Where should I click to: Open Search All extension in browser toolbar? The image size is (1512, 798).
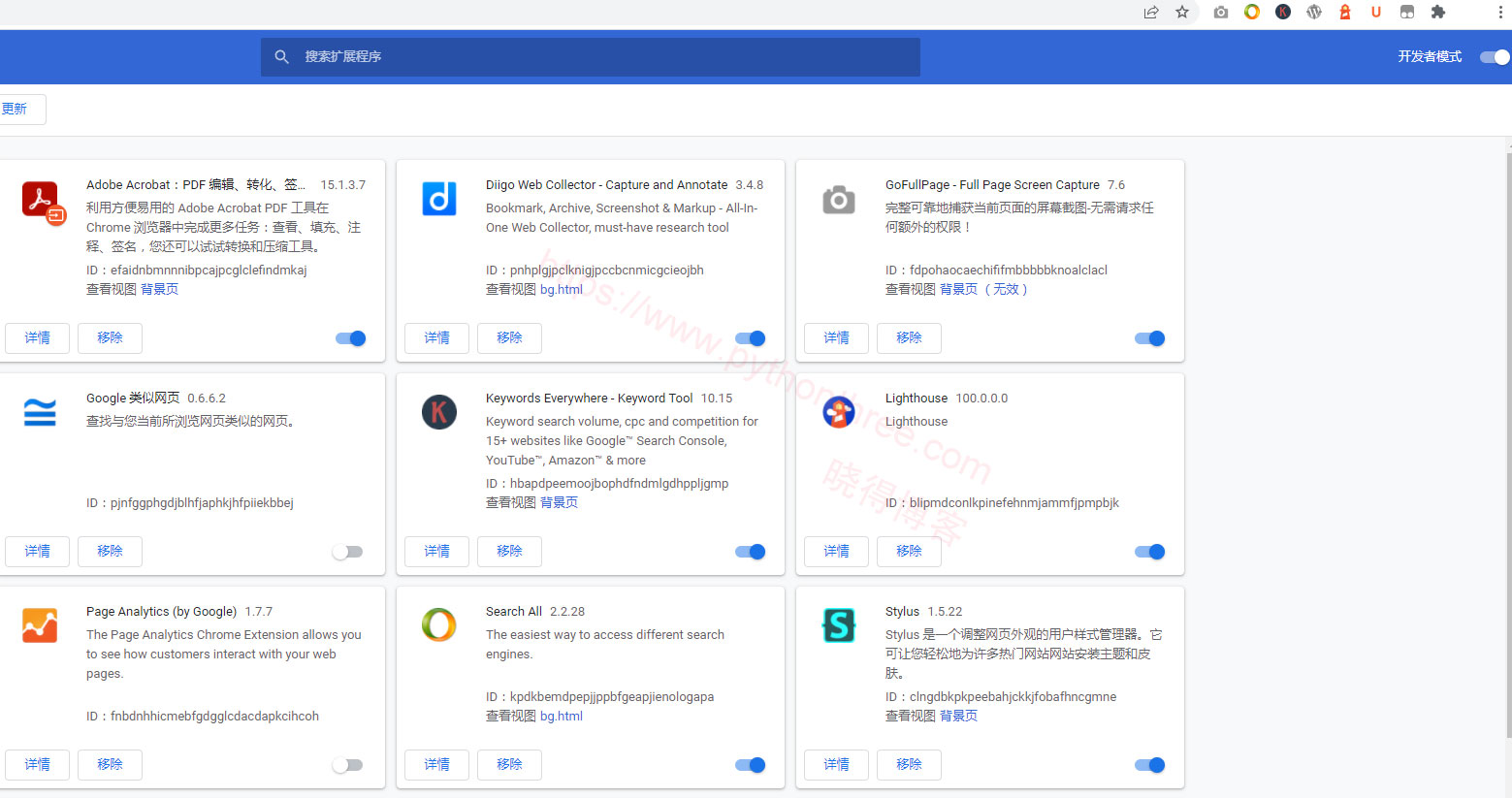pos(1252,13)
